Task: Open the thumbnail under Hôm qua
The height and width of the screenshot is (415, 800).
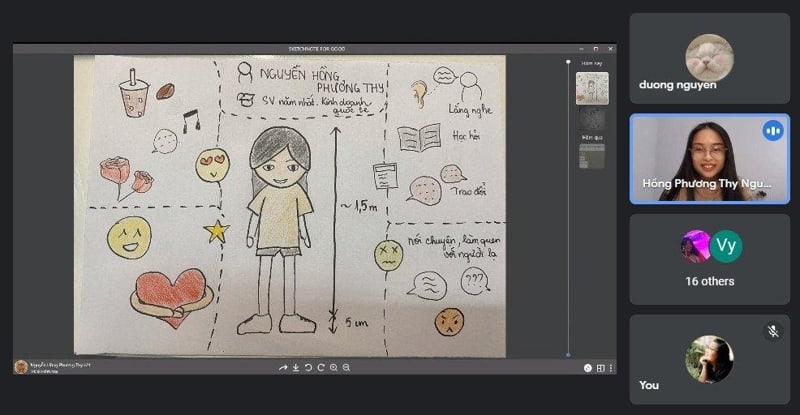Action: pyautogui.click(x=591, y=156)
